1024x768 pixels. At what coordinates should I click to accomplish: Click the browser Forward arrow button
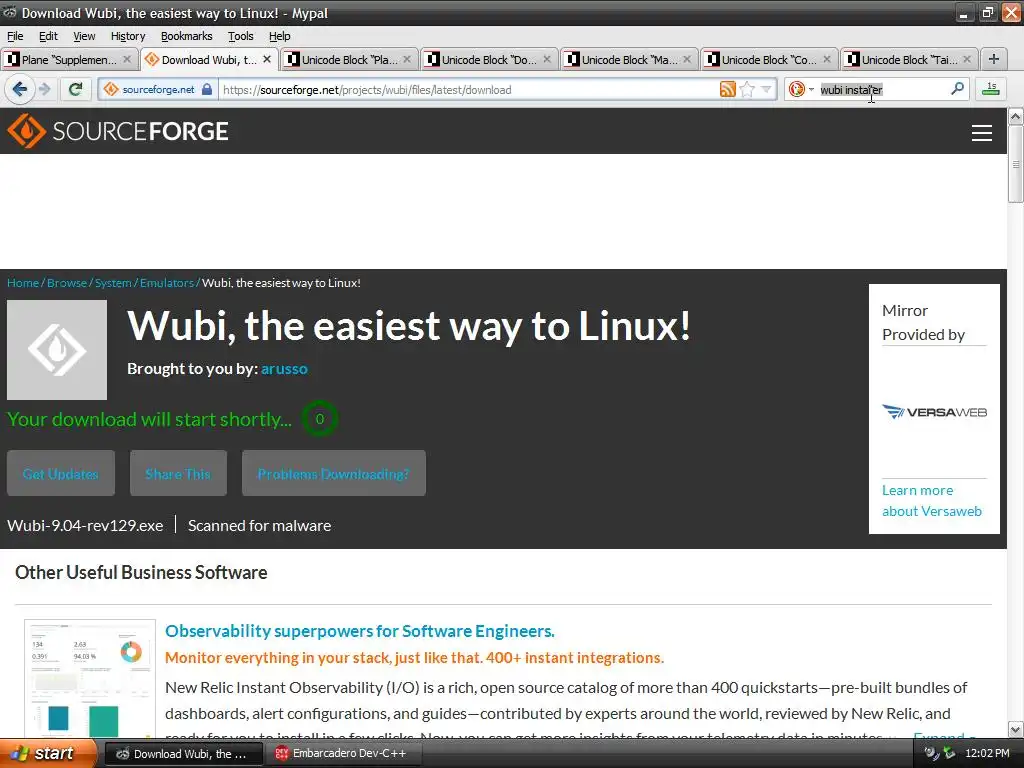click(44, 89)
